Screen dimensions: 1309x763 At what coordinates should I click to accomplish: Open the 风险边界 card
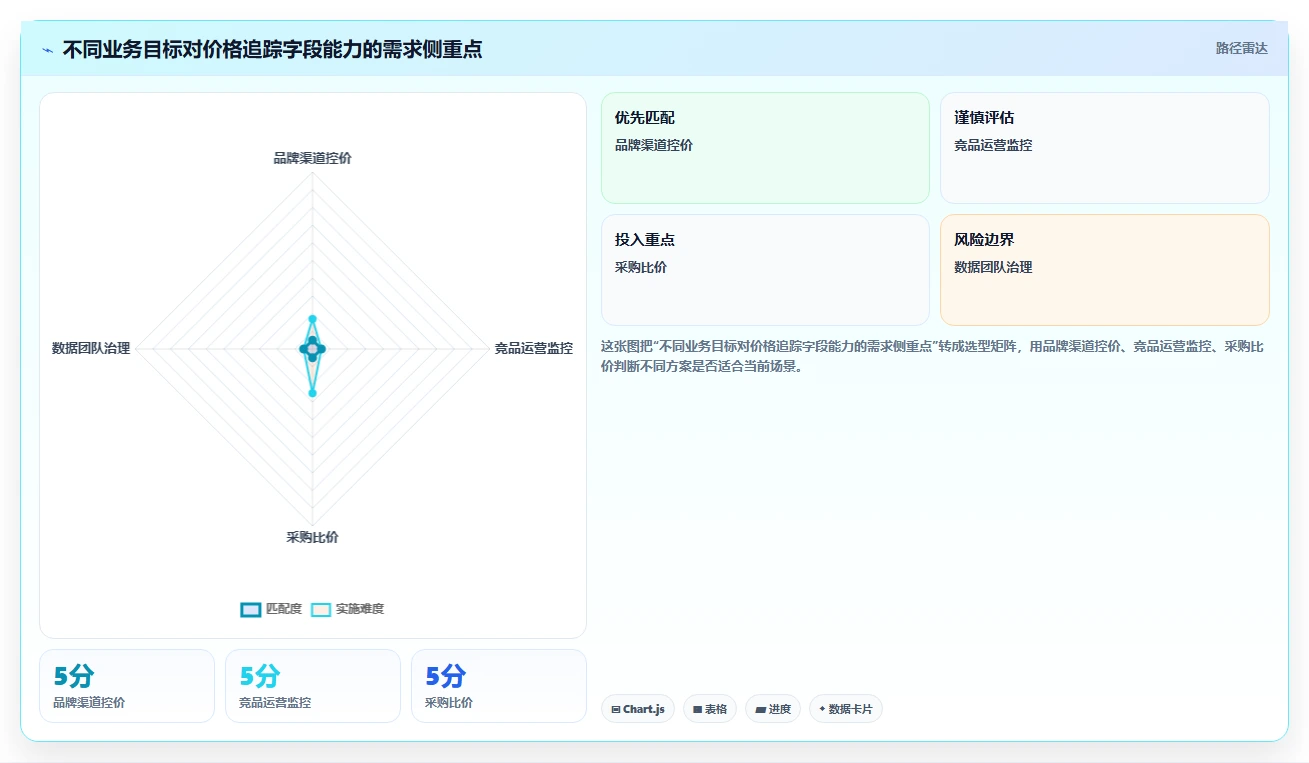pos(1105,270)
